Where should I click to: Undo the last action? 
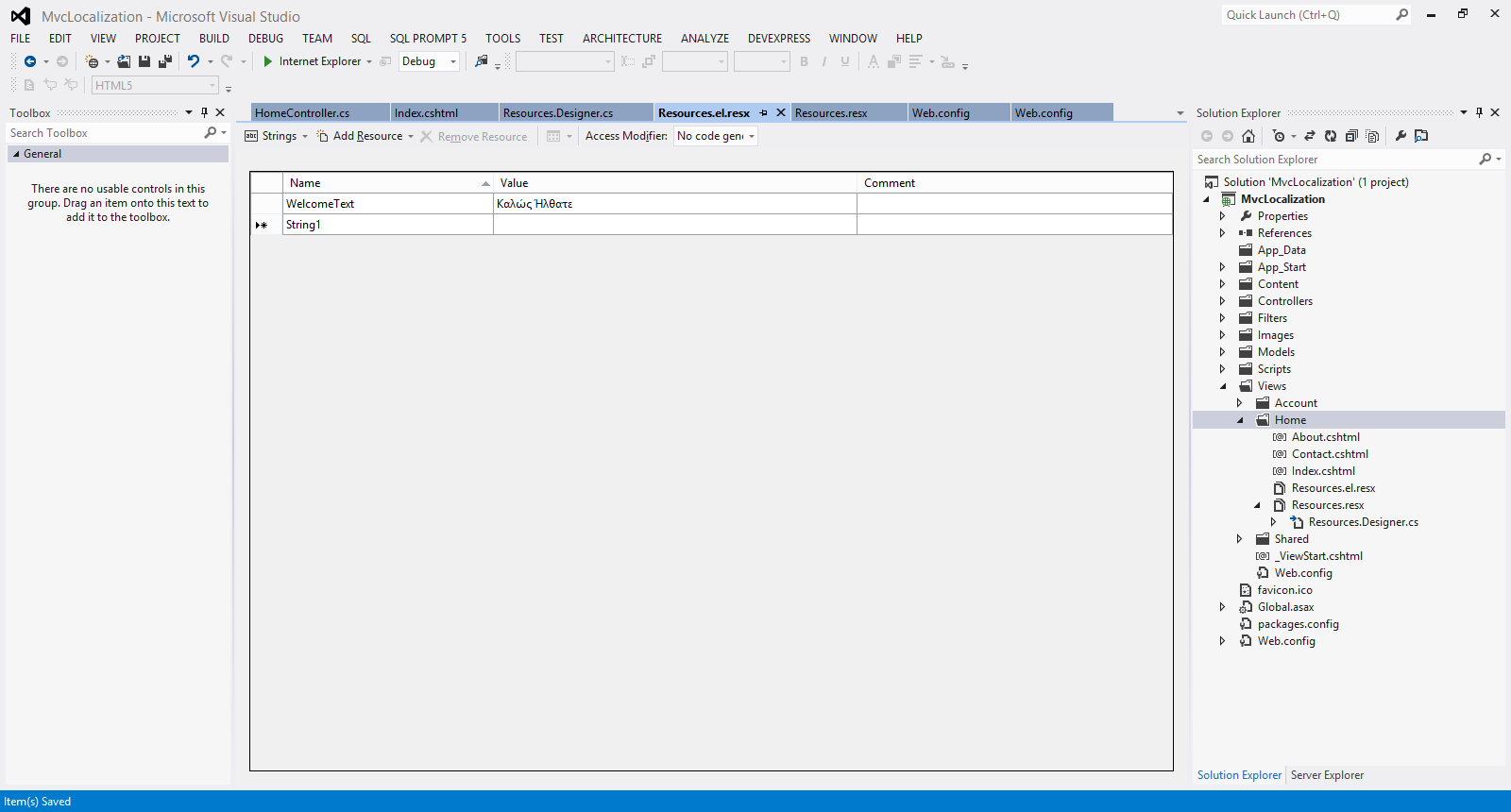tap(193, 61)
